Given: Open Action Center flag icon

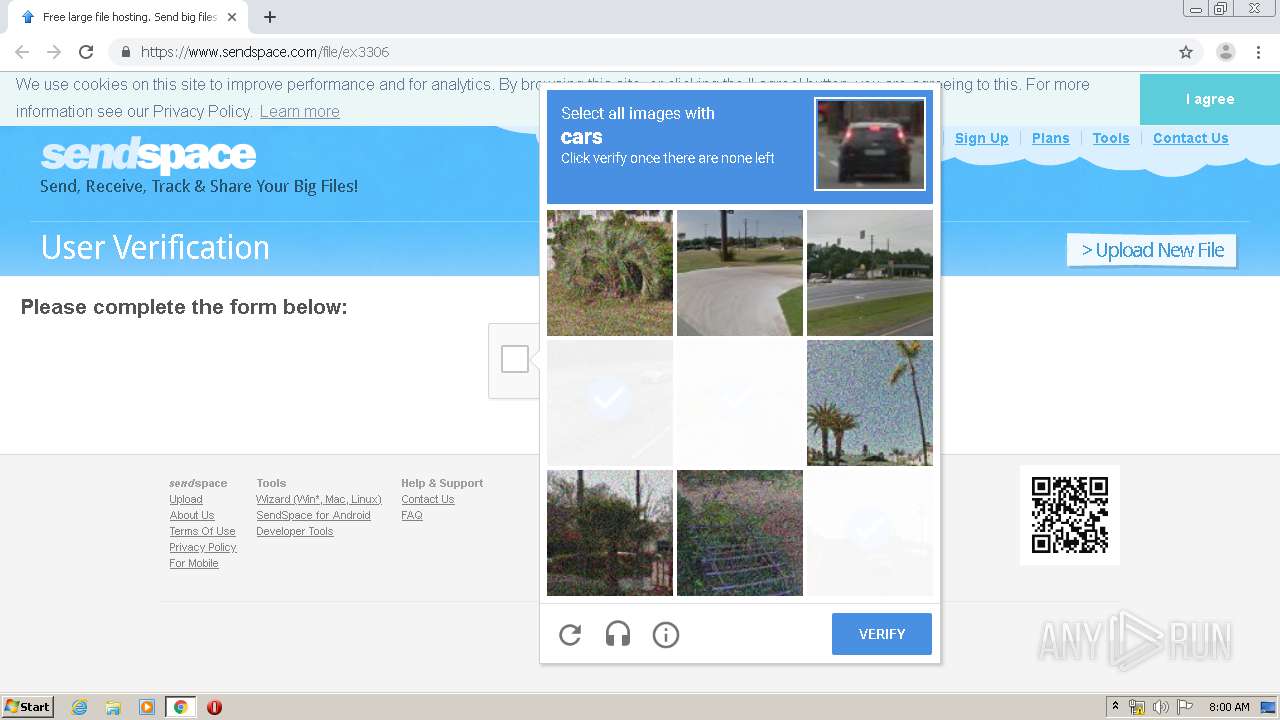Looking at the screenshot, I should (1185, 707).
